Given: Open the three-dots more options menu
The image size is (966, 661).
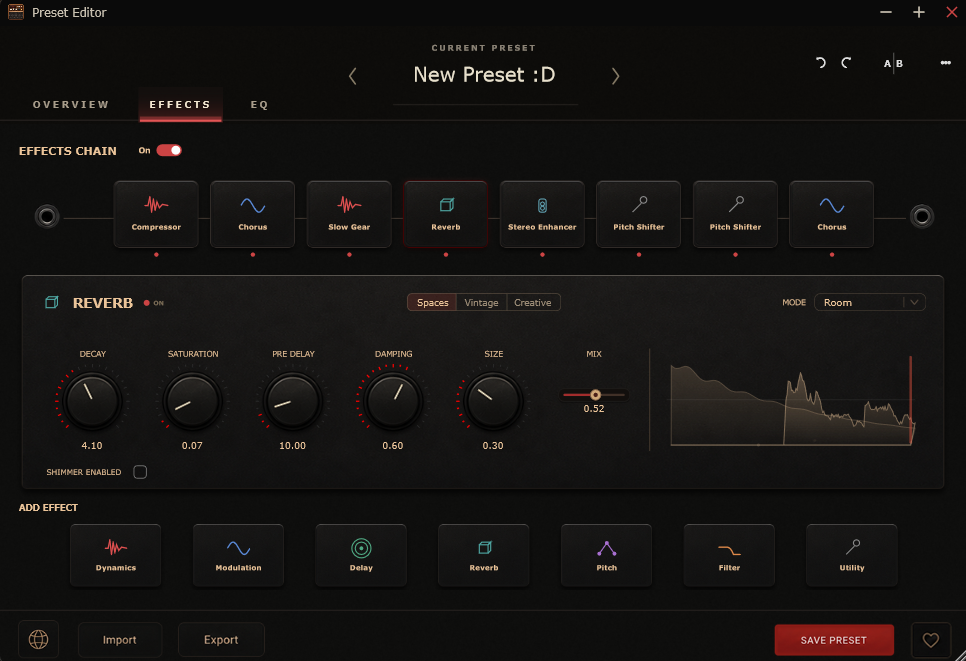Looking at the screenshot, I should pos(945,63).
